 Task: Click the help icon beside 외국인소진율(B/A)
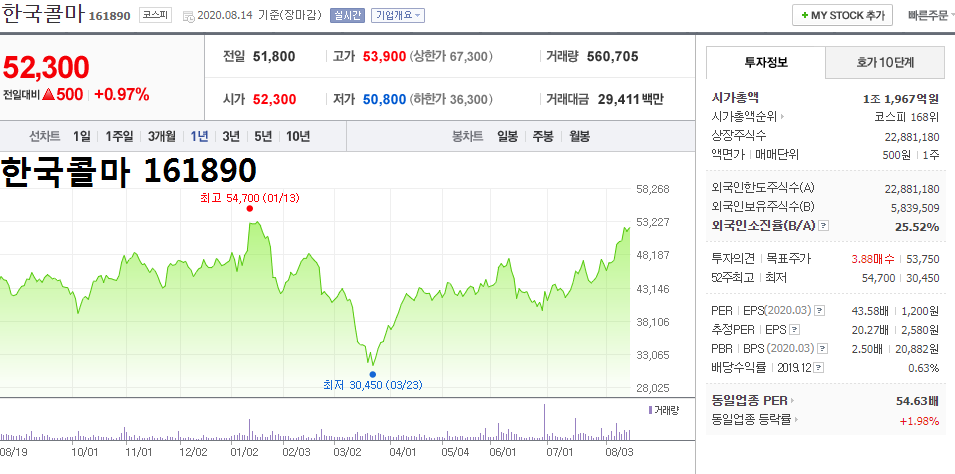[x=823, y=226]
